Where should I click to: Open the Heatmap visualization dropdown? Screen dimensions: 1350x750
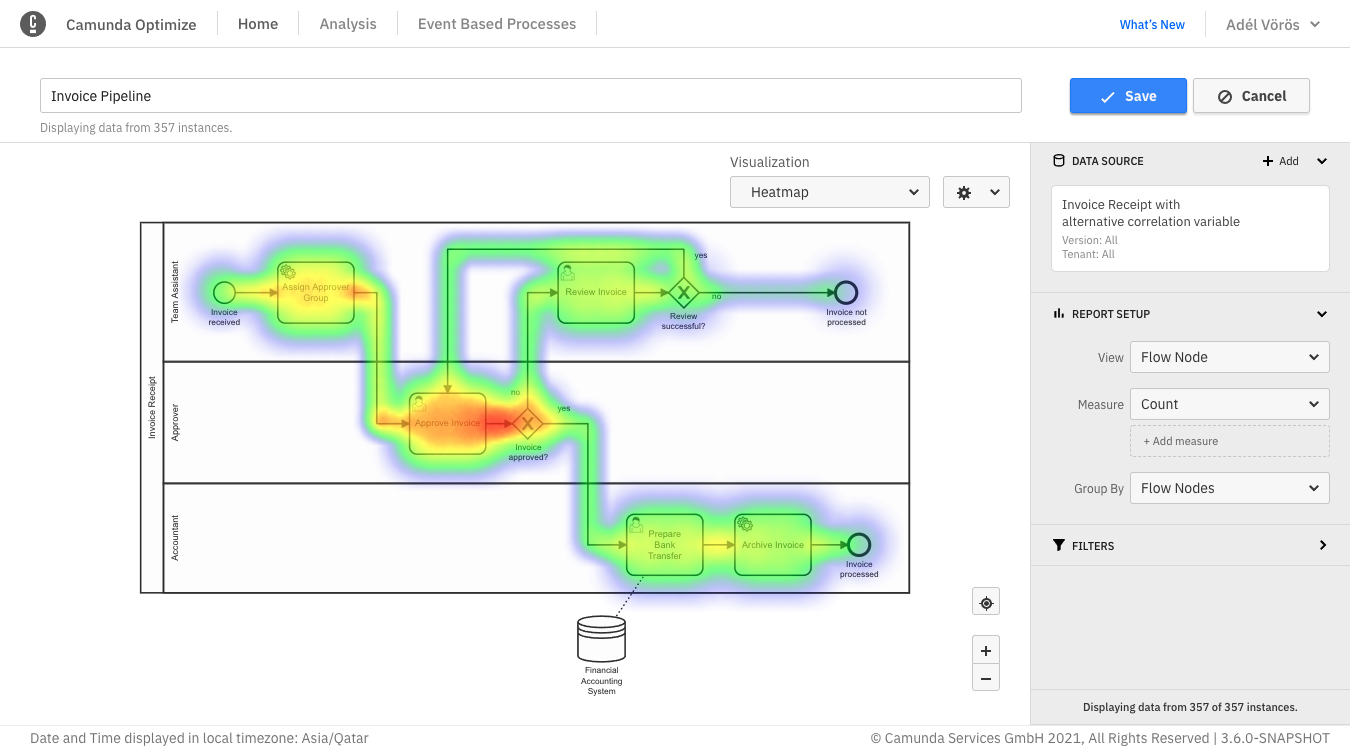point(830,192)
